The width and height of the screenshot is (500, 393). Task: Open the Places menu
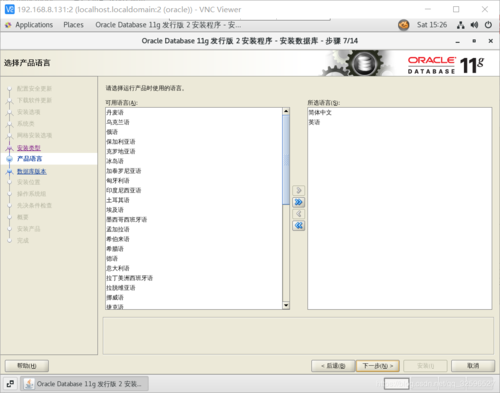tap(73, 25)
